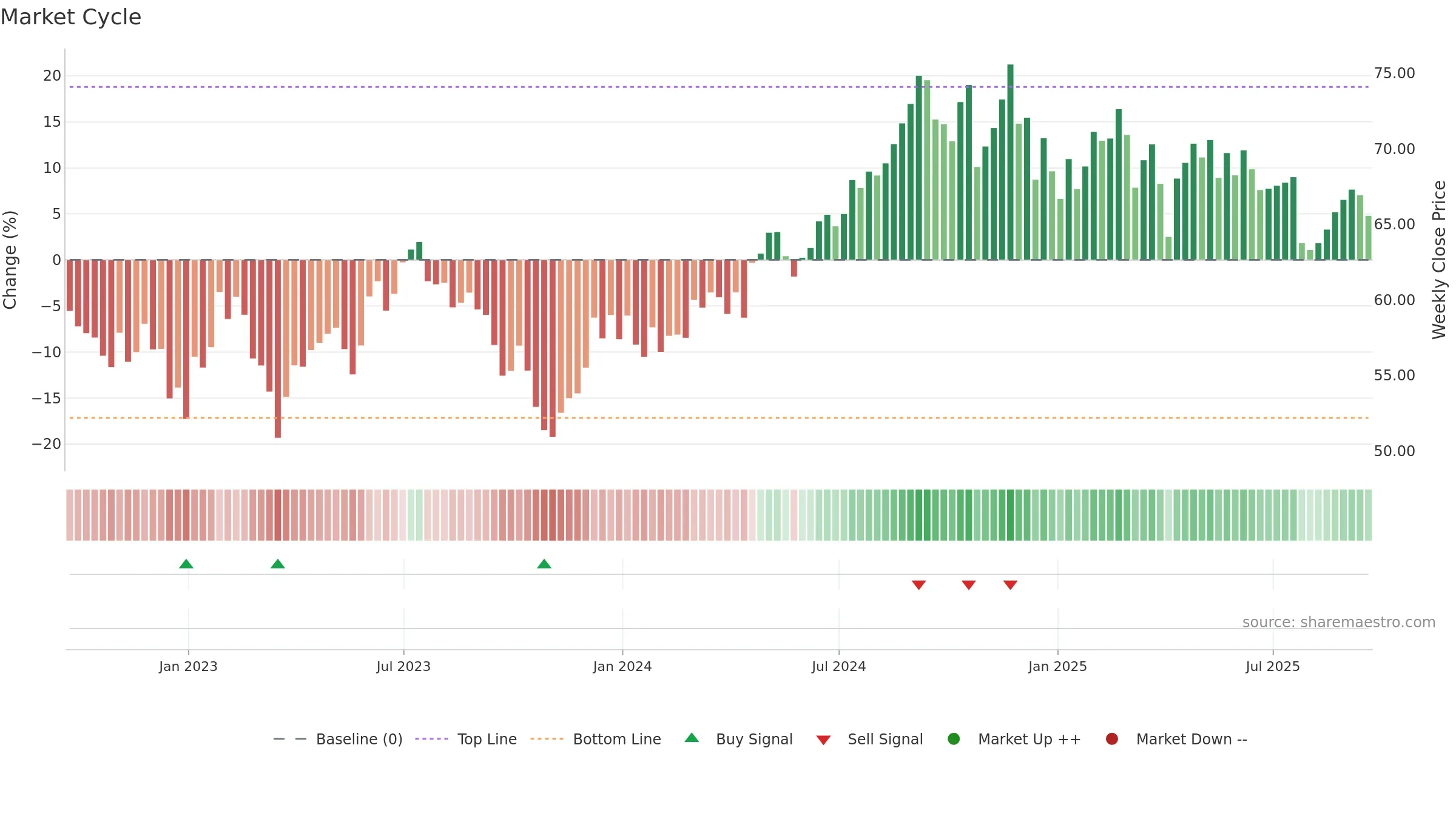The height and width of the screenshot is (819, 1456).
Task: Click the orange dotted bottom line on the chart
Action: pos(719,418)
